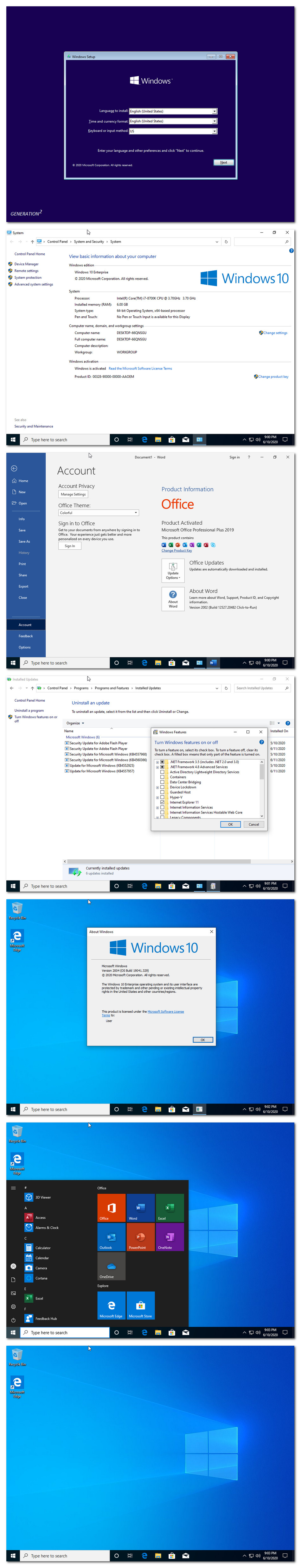
Task: Launch Access from the Start app list
Action: tap(35, 1217)
